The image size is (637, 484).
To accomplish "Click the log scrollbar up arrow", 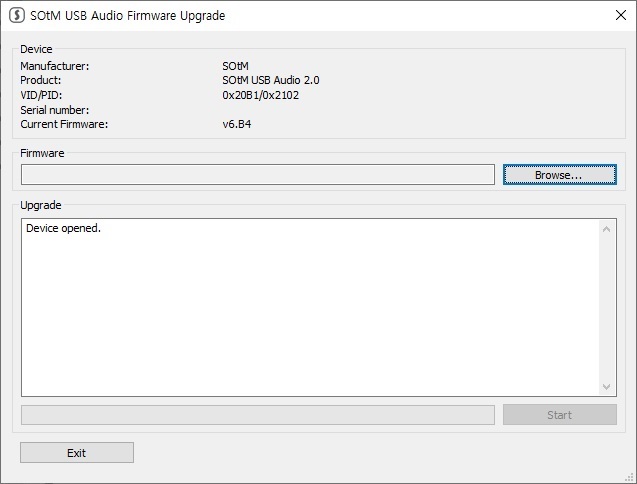I will pyautogui.click(x=607, y=229).
